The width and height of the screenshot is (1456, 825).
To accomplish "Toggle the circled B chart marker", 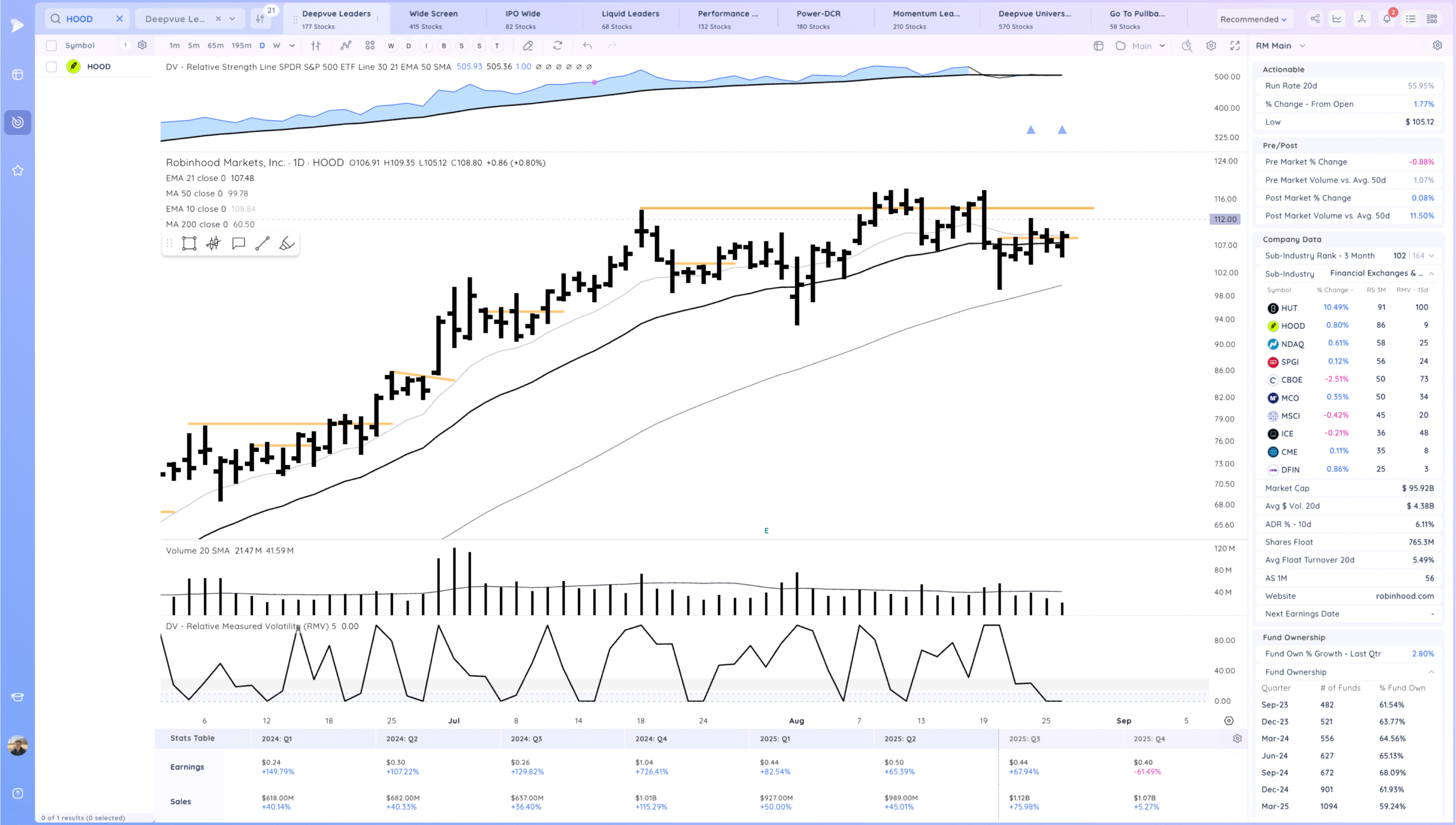I will tap(444, 46).
